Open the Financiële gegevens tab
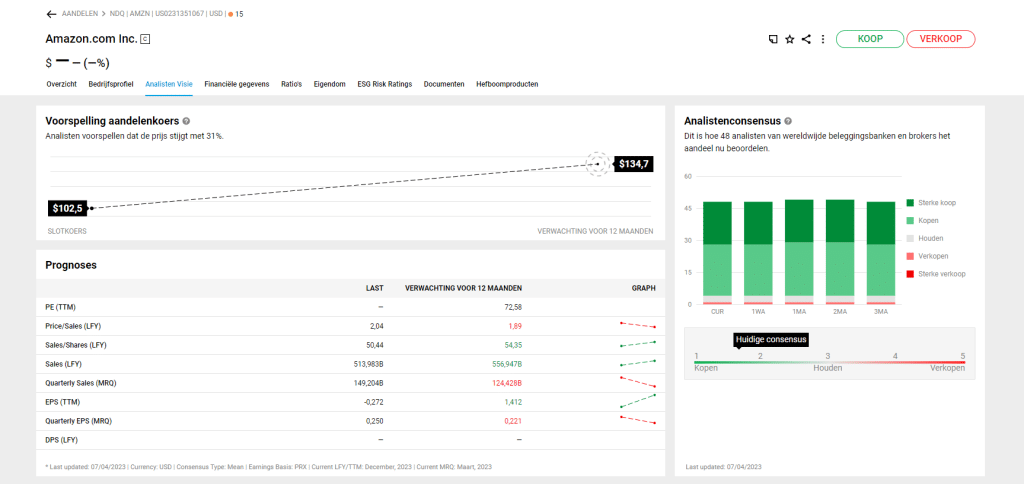 tap(236, 84)
